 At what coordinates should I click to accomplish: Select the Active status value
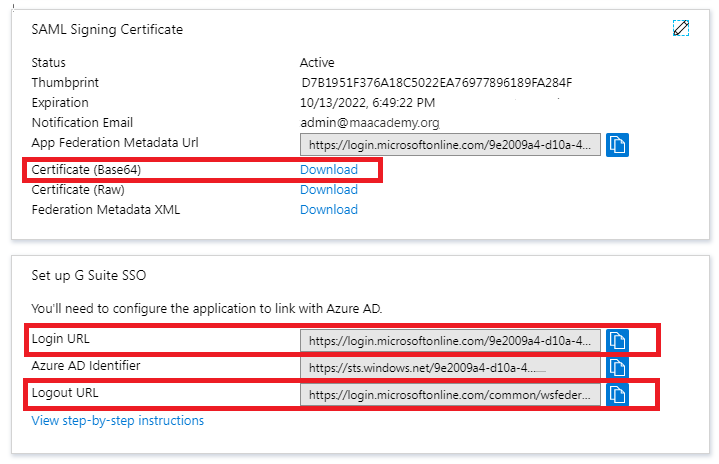(x=317, y=62)
